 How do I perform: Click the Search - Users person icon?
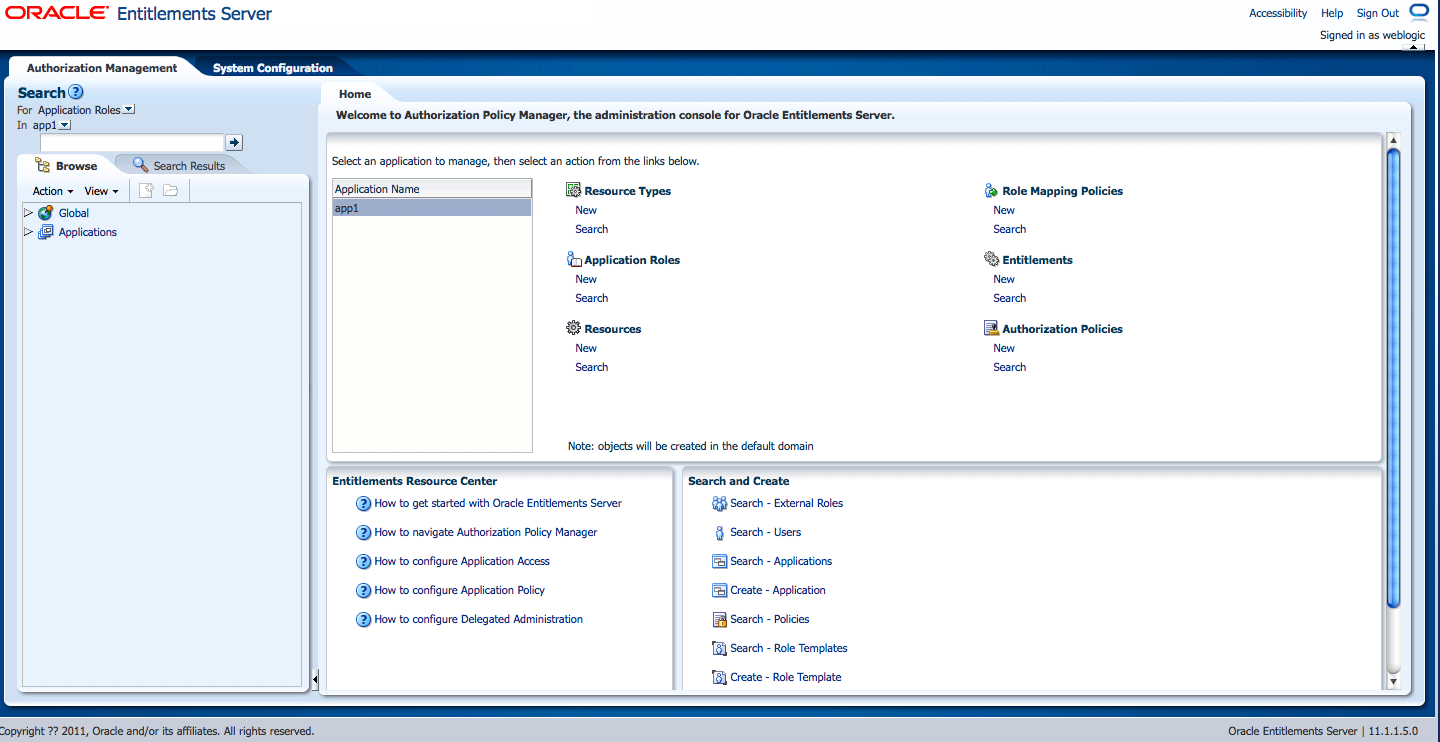[719, 532]
